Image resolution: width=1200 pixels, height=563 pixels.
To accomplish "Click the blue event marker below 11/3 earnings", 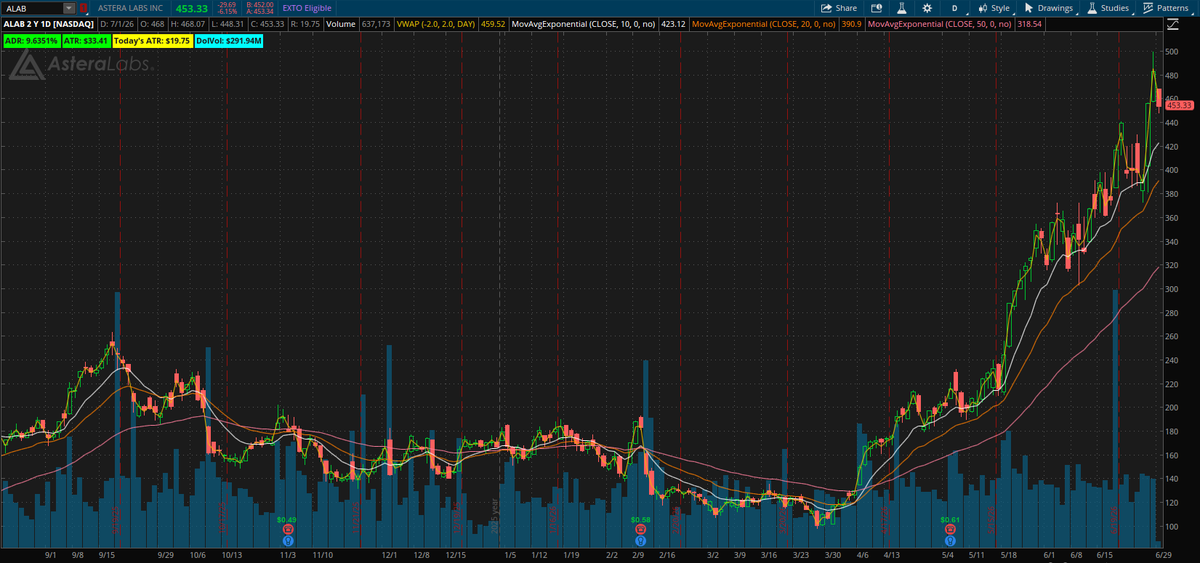I will (x=287, y=541).
